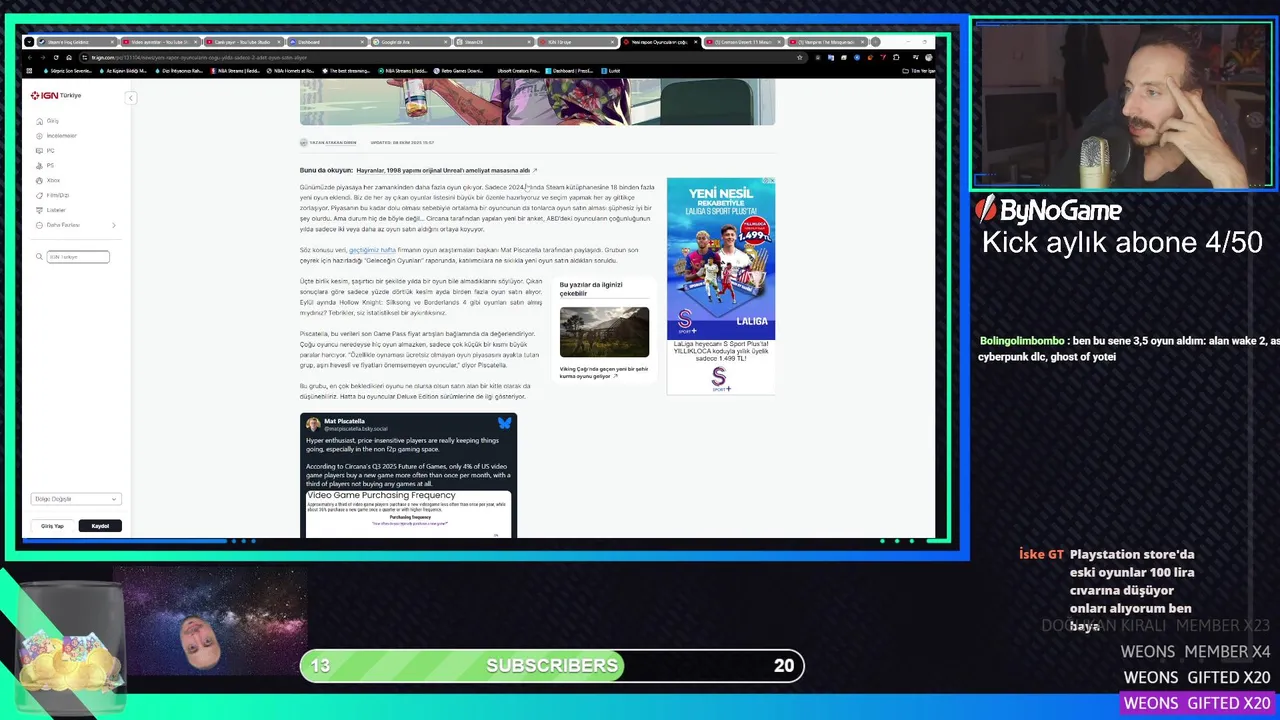This screenshot has height=720, width=1280.
Task: Expand Daha Fazlası chevron in sidebar
Action: (x=113, y=226)
